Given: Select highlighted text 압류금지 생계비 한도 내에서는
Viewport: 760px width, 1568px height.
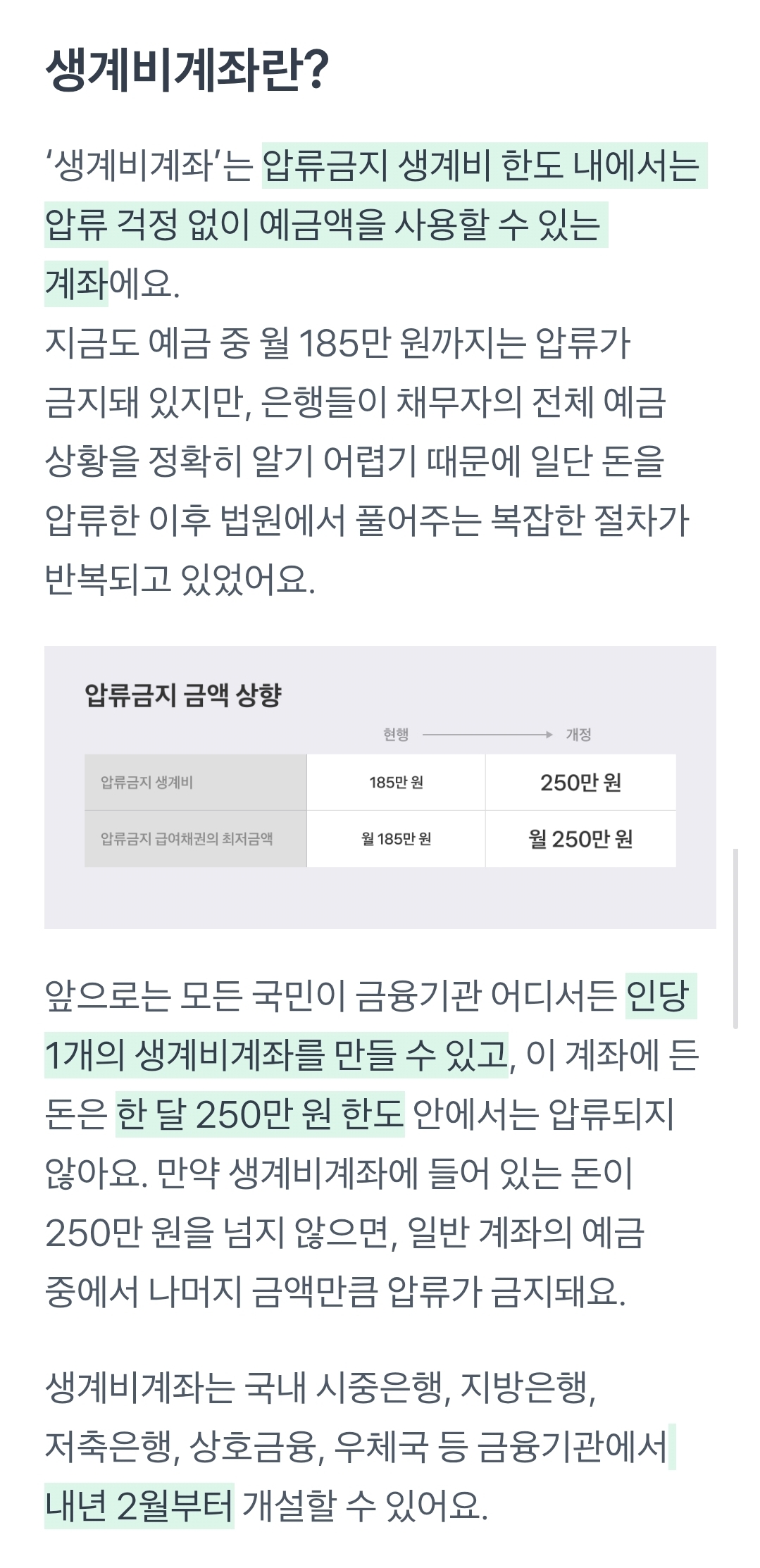Looking at the screenshot, I should (483, 167).
